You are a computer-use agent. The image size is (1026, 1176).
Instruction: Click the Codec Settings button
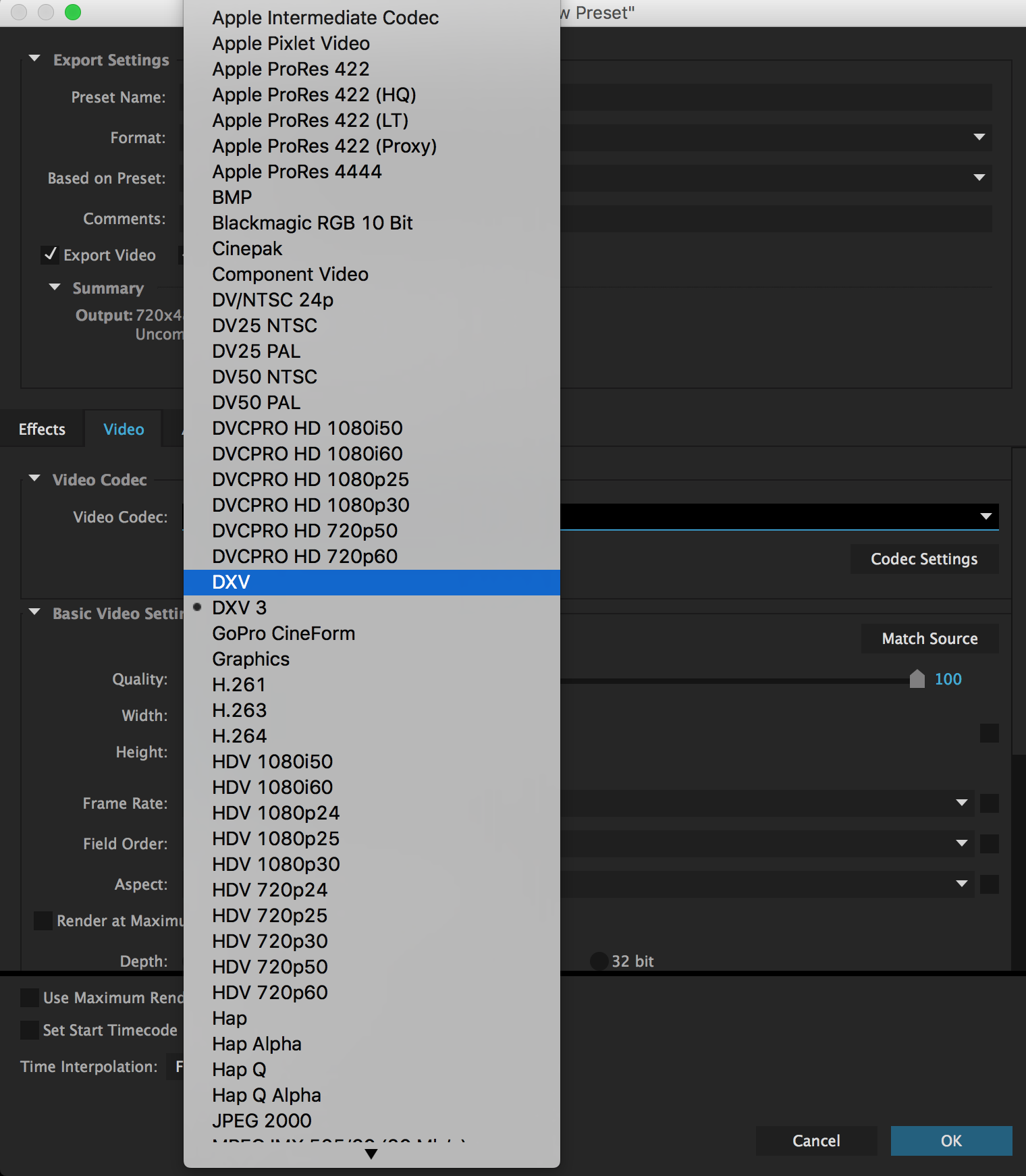[x=923, y=559]
